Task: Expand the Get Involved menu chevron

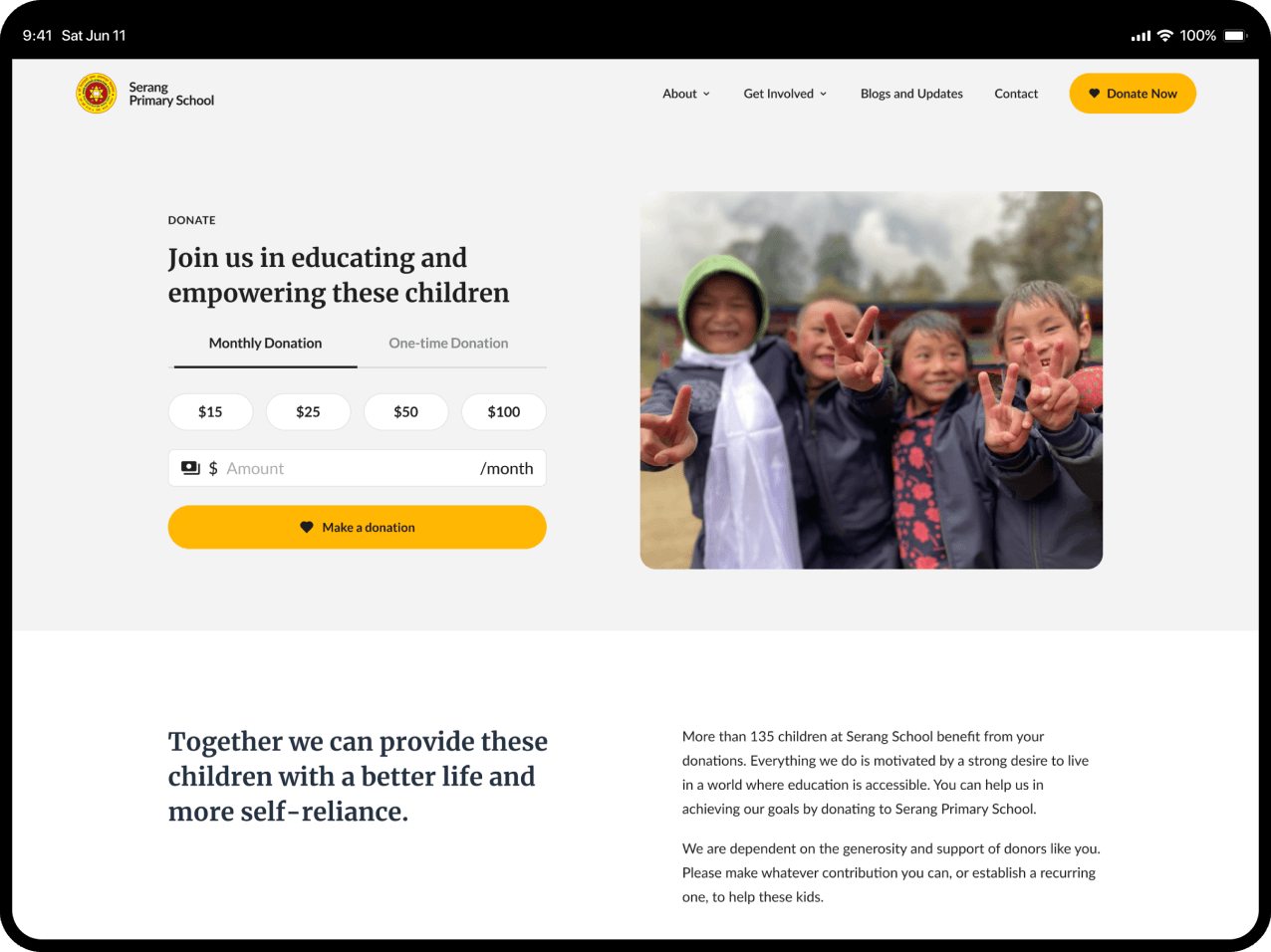Action: coord(823,94)
